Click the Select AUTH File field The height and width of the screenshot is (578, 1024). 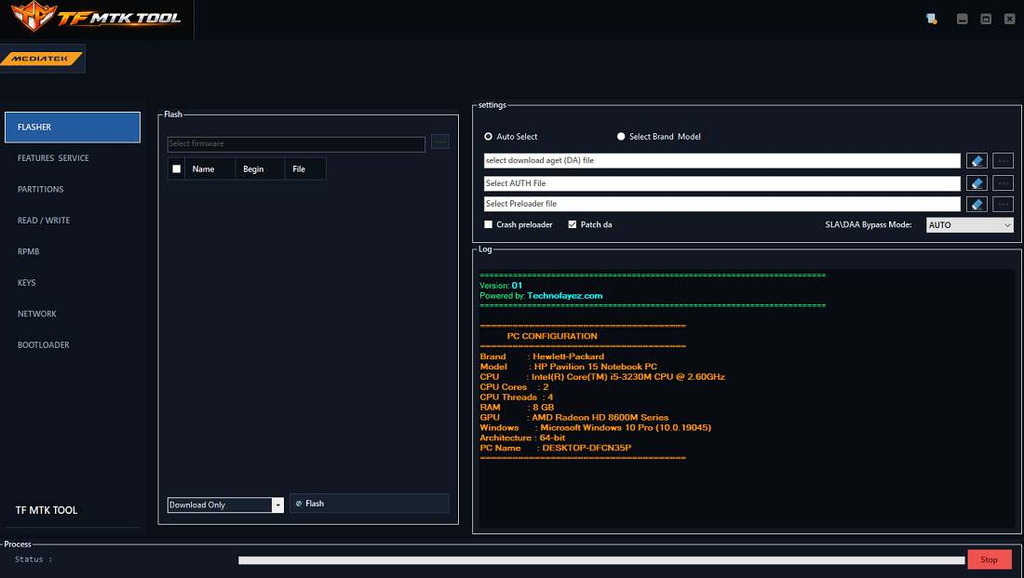(722, 184)
